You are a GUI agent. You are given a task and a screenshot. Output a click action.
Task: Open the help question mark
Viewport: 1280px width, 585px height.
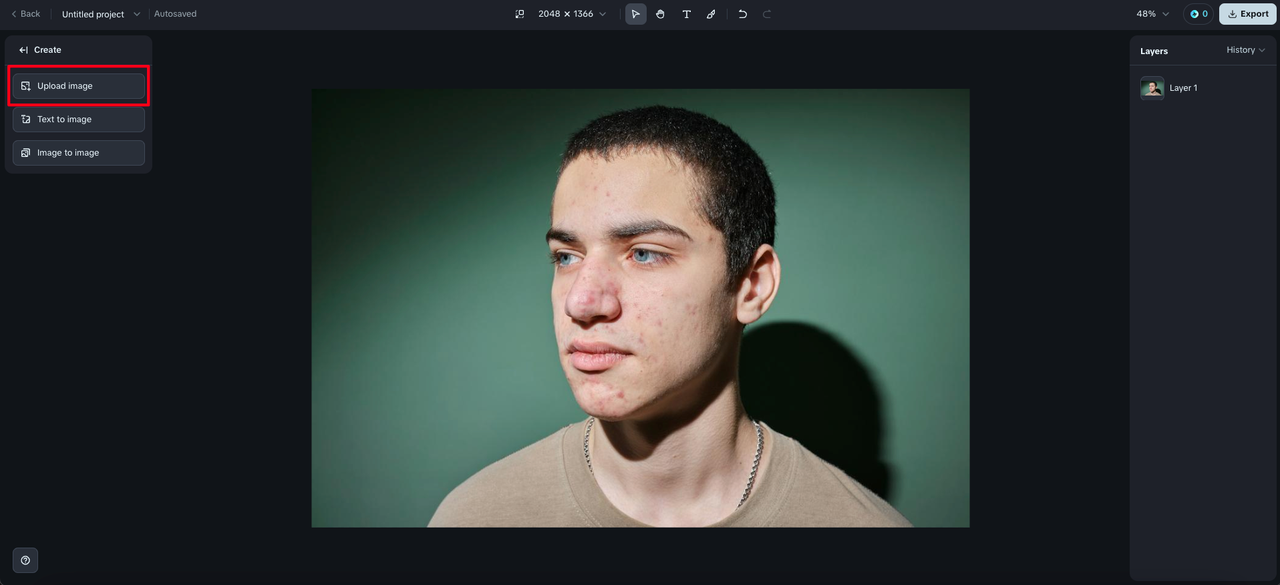[x=25, y=560]
